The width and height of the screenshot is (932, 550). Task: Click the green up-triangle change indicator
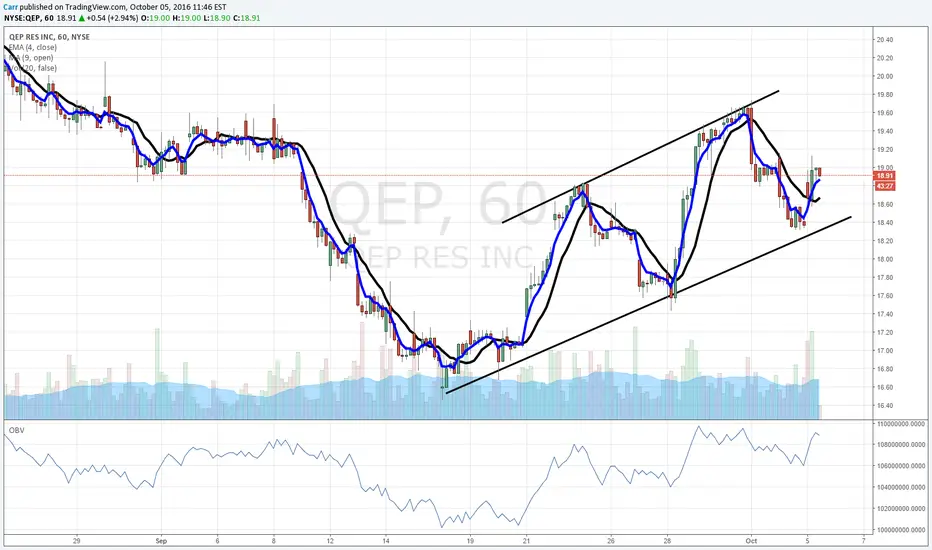[81, 18]
